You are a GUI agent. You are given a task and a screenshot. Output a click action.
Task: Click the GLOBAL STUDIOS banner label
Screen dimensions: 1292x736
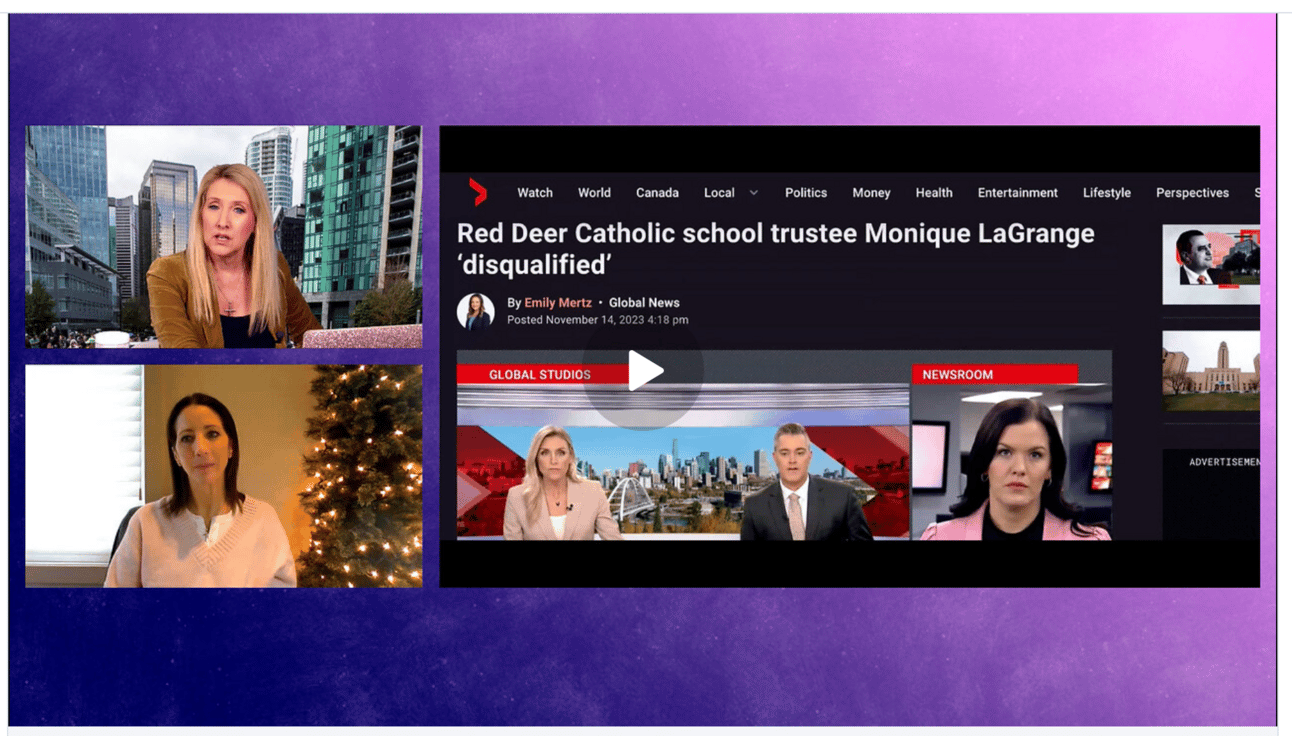click(x=540, y=375)
